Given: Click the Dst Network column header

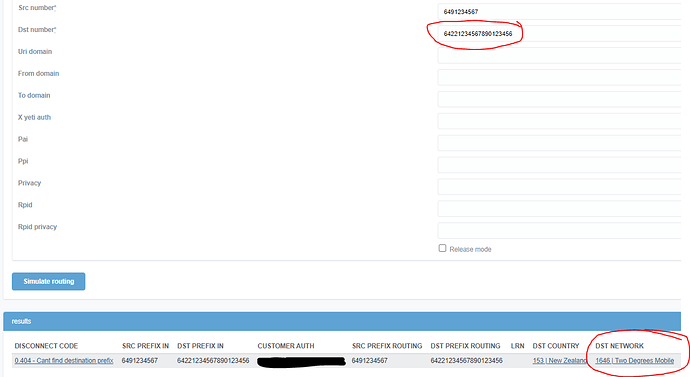Looking at the screenshot, I should (620, 346).
